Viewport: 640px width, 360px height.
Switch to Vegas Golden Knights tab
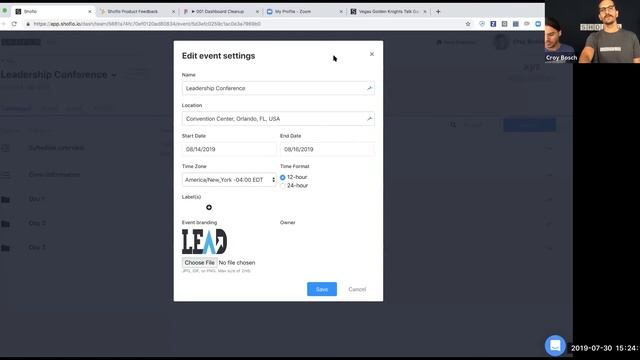click(389, 11)
